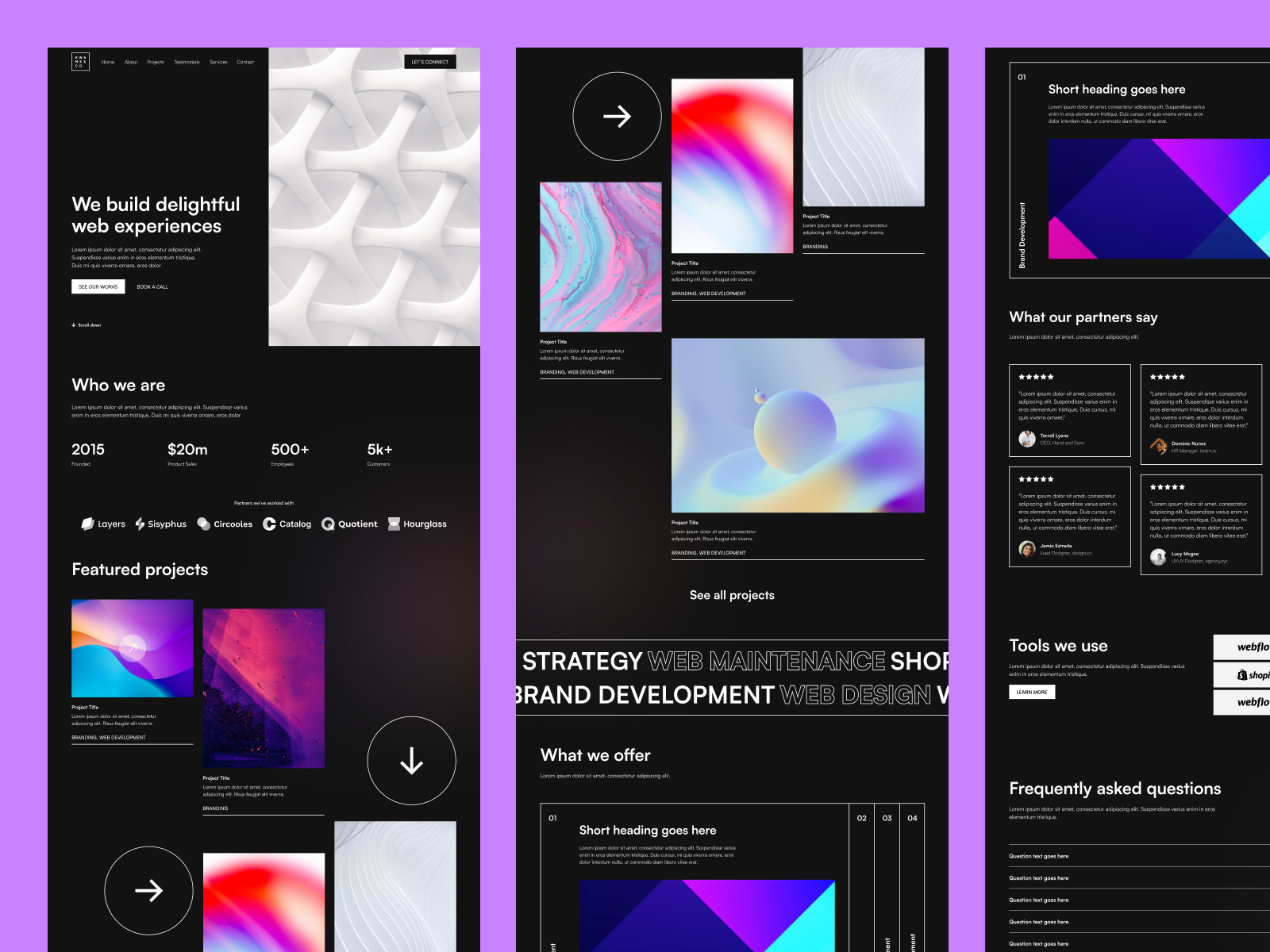
Task: Click the $20m Product Sales stat
Action: (187, 455)
